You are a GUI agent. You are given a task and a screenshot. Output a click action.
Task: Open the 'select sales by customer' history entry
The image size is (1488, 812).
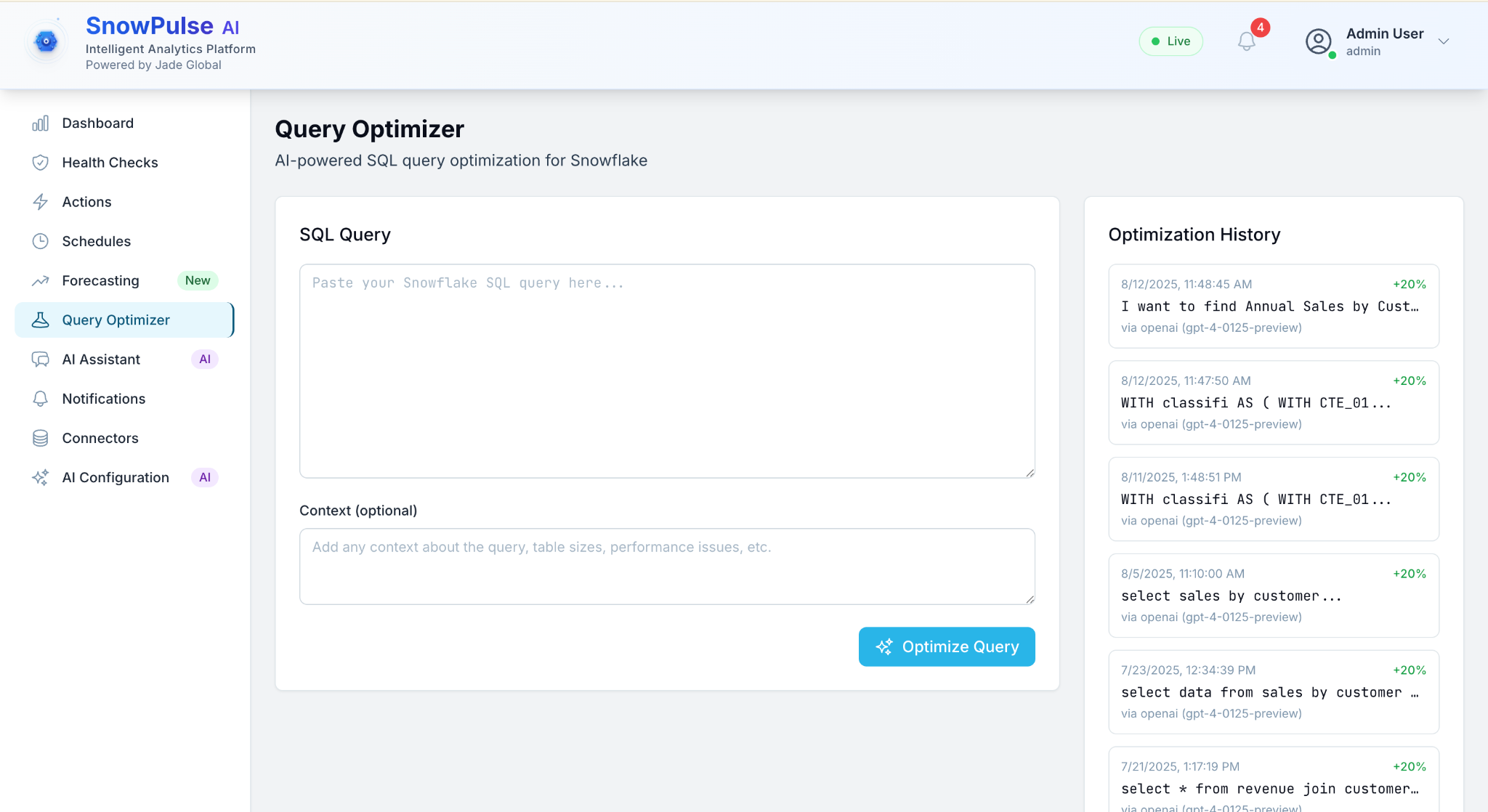(1273, 596)
